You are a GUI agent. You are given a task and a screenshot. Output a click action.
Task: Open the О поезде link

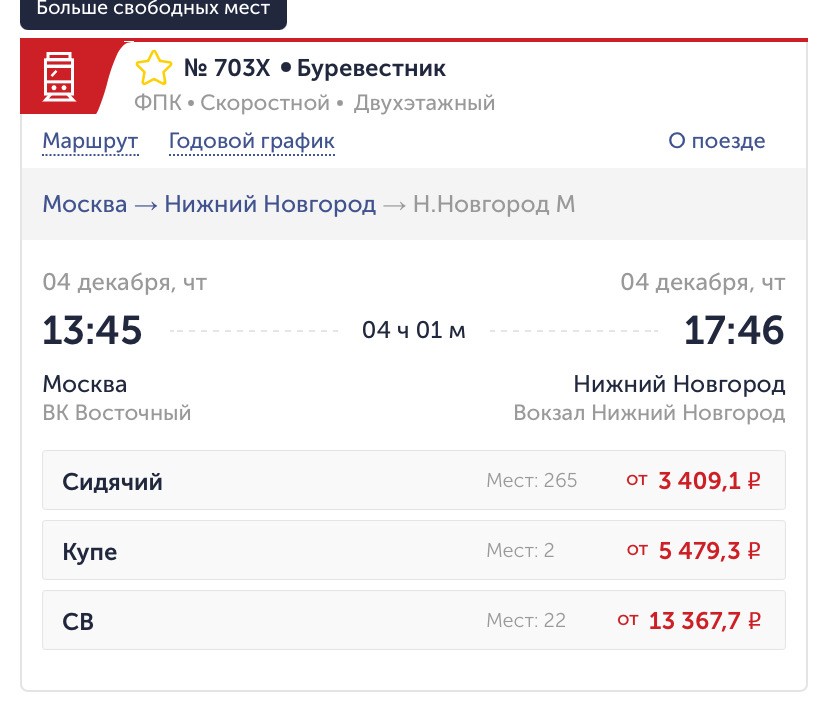717,141
